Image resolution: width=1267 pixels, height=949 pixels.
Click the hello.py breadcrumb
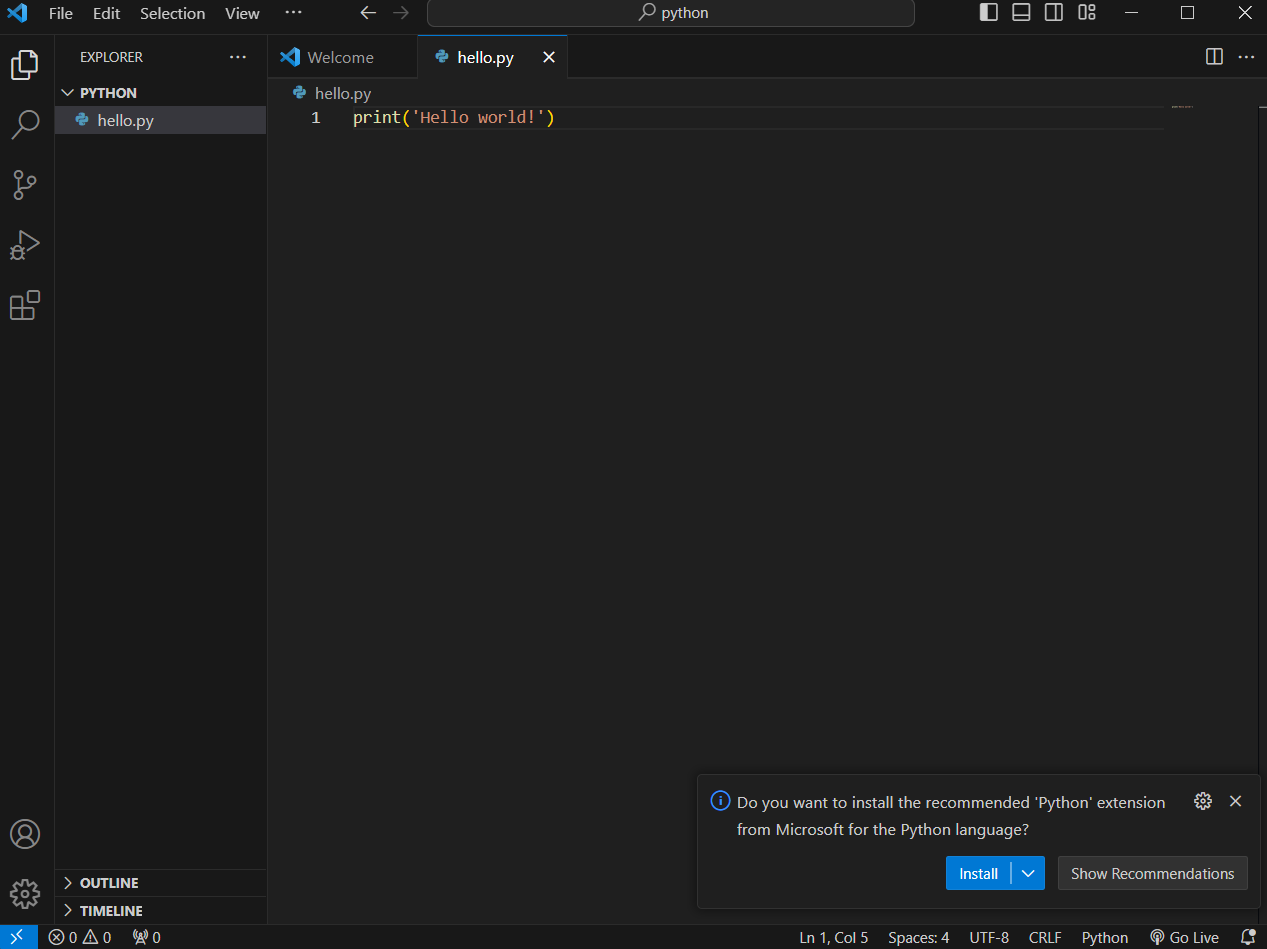click(332, 93)
